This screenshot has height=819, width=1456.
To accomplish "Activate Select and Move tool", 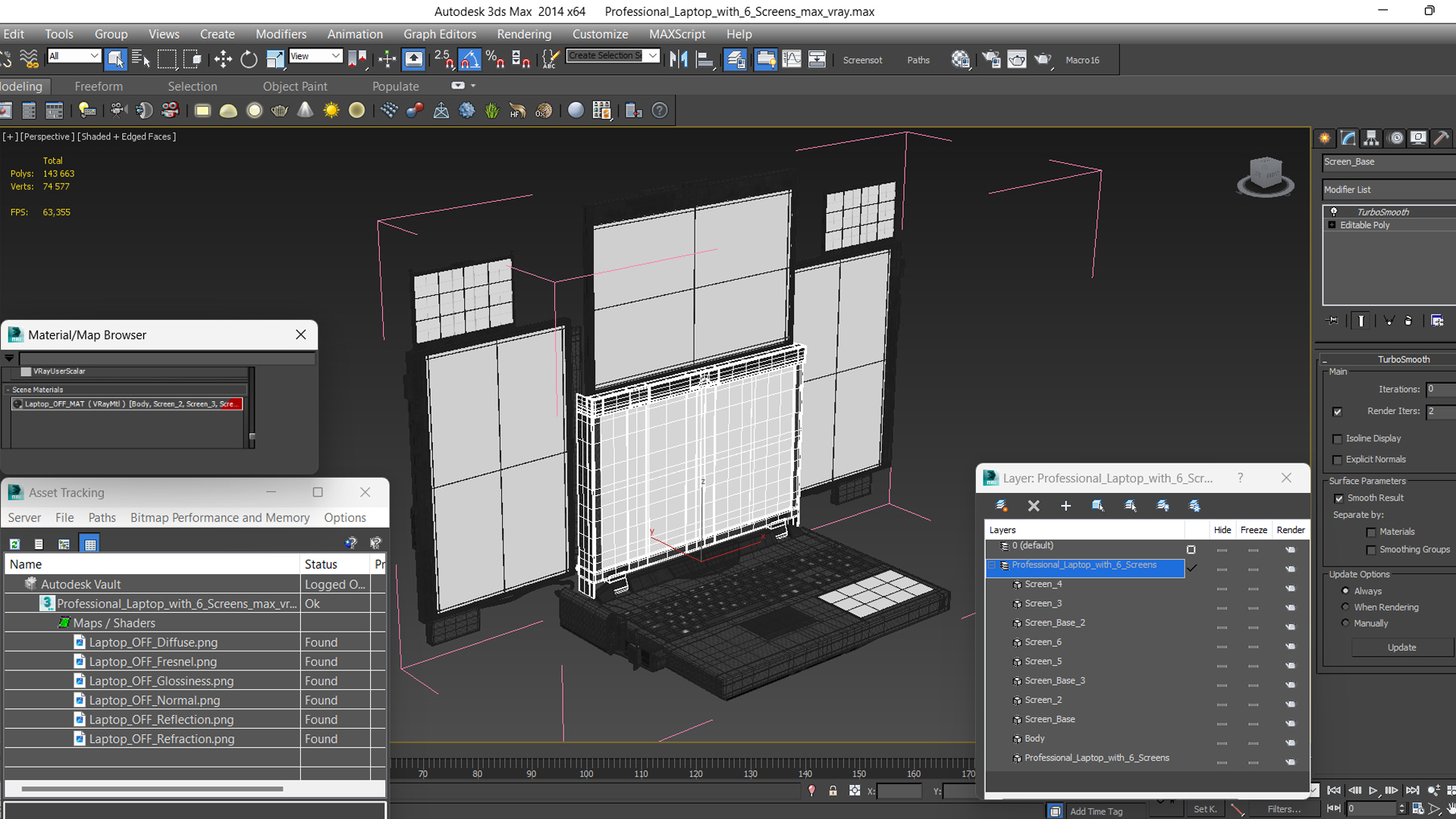I will coord(223,59).
